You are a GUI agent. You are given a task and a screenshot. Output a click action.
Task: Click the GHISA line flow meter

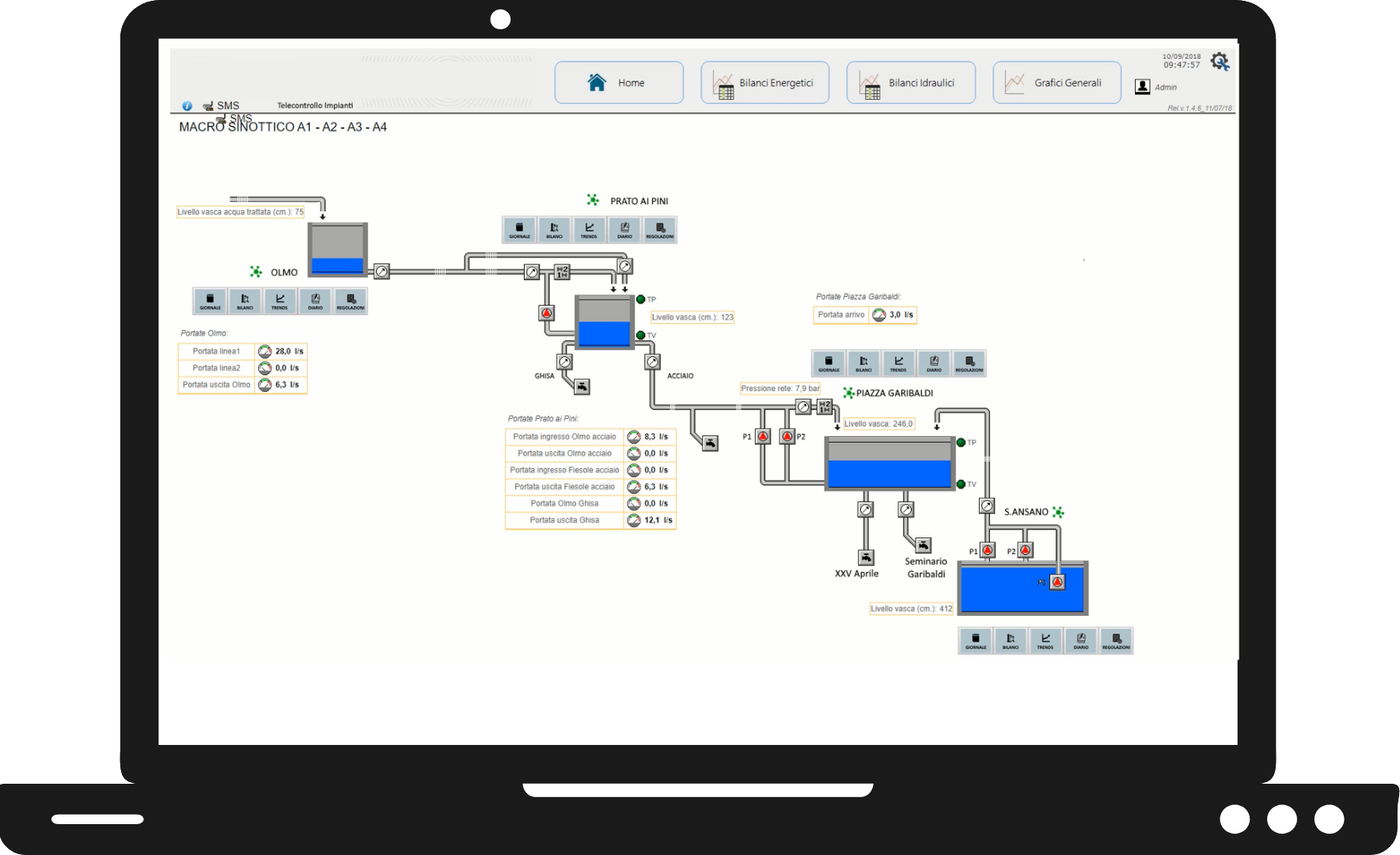click(x=564, y=362)
